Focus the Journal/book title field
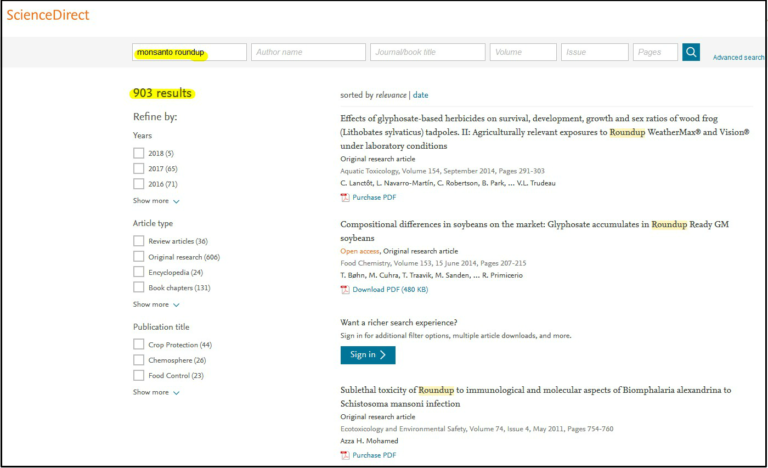Viewport: 768px width, 468px height. 428,52
